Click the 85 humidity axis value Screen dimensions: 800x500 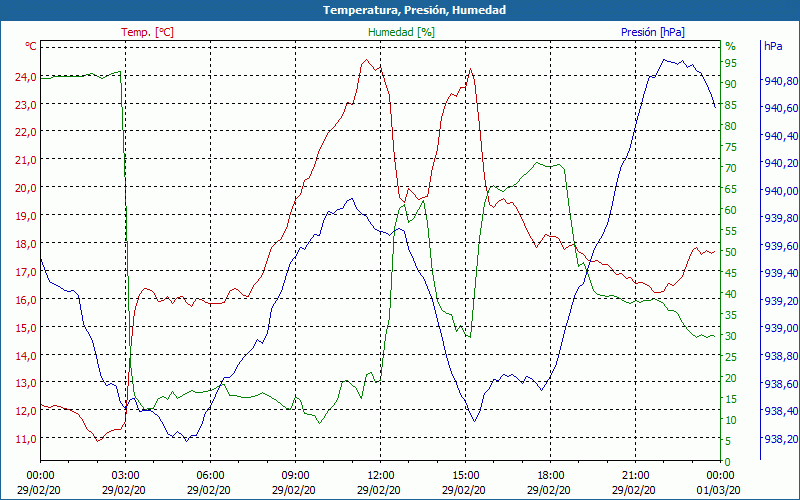(731, 105)
